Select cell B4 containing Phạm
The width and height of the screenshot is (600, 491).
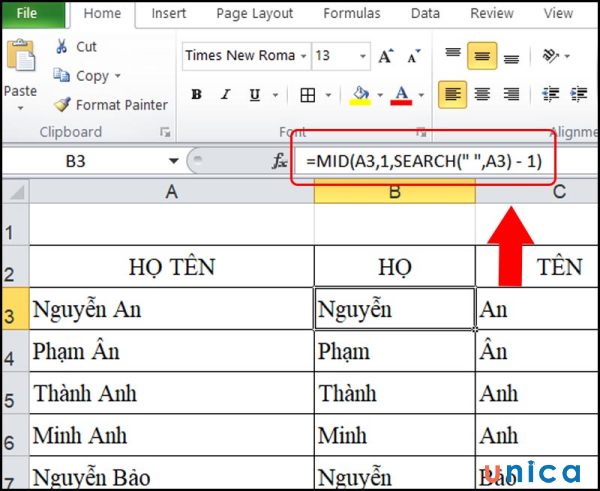tap(395, 351)
